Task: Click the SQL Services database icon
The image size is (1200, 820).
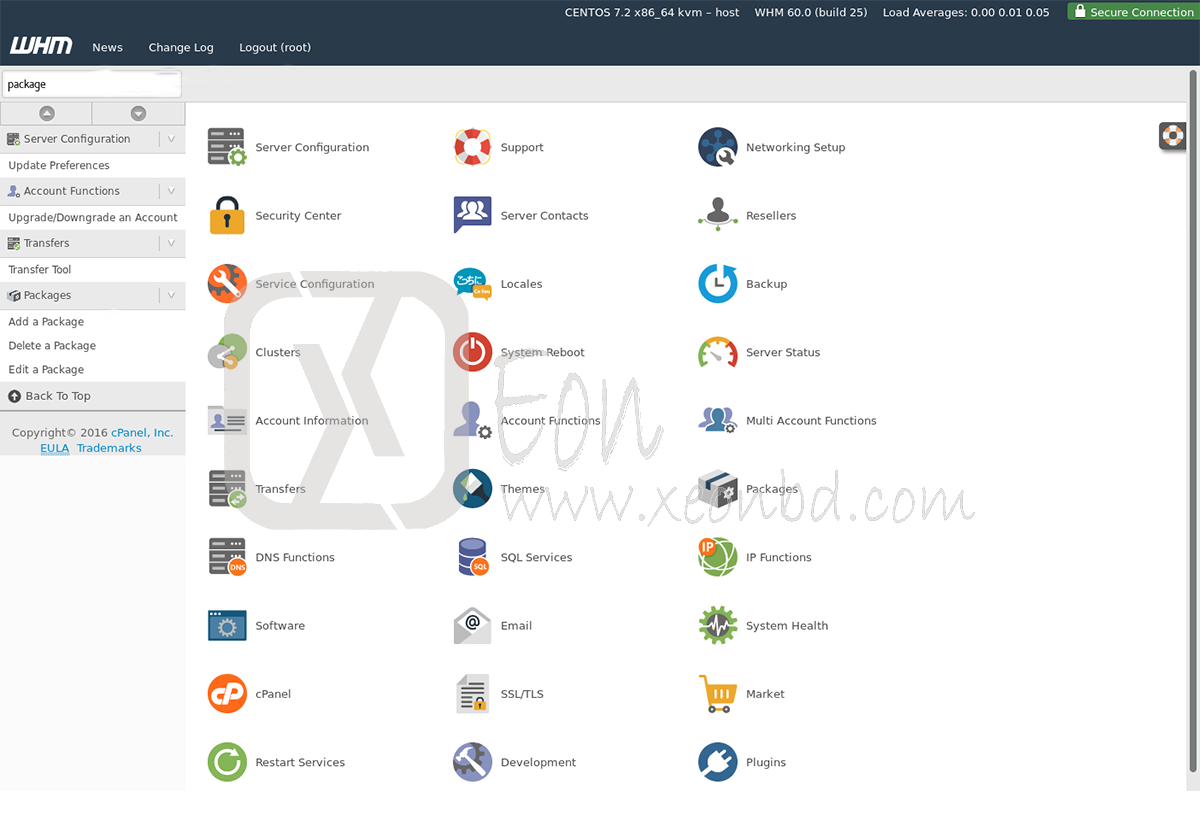Action: (x=472, y=557)
